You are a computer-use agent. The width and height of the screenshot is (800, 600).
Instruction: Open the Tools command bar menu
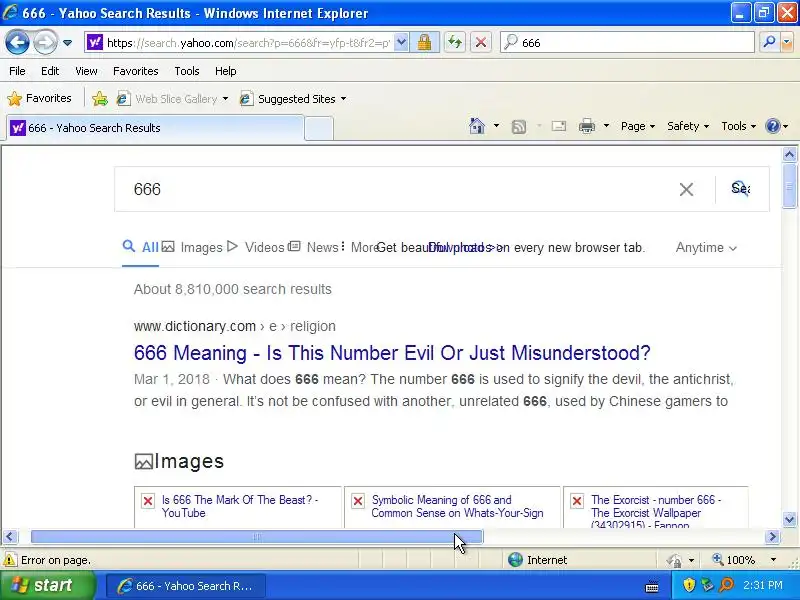(738, 126)
